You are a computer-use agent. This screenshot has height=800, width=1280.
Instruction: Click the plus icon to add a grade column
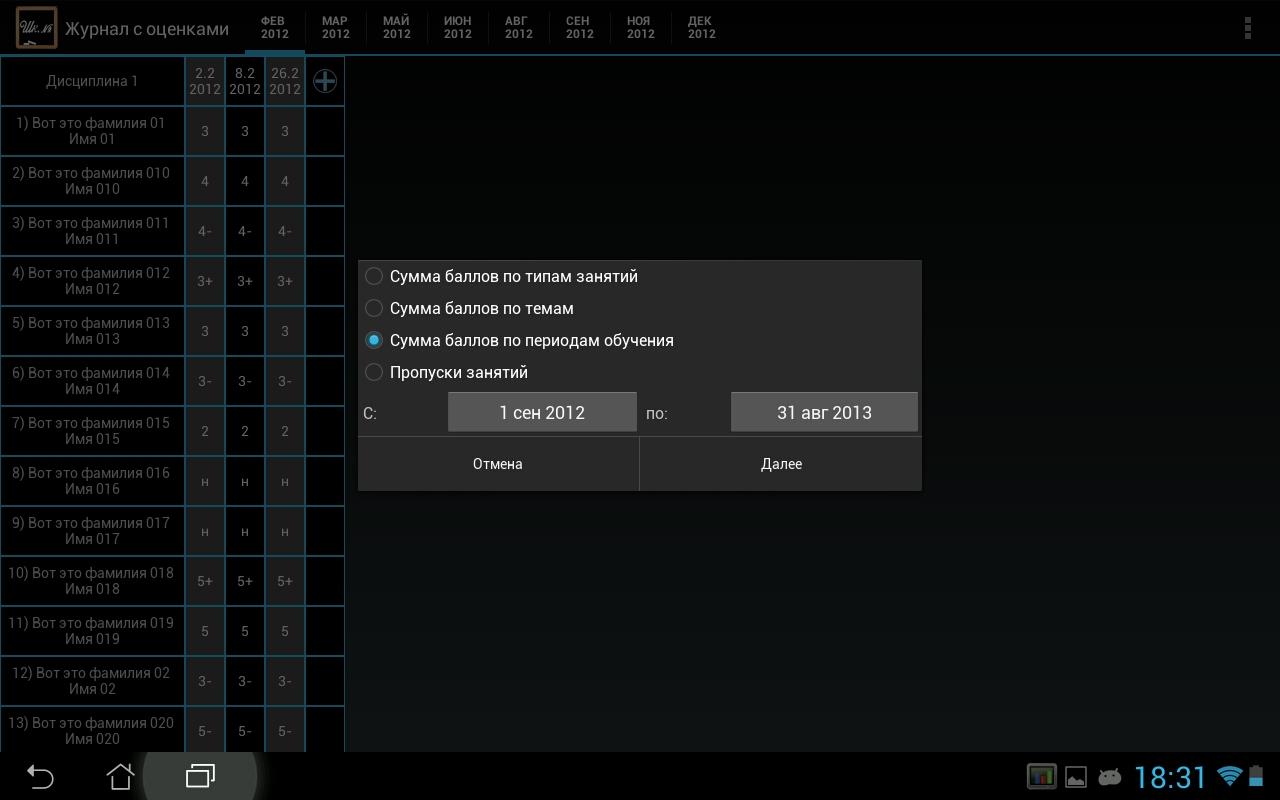pos(325,81)
